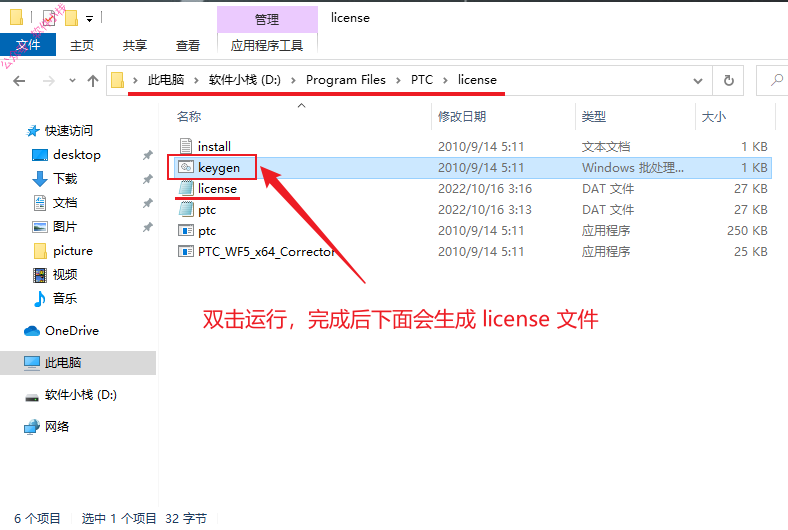
Task: Open the videos film icon in sidebar
Action: click(x=40, y=275)
